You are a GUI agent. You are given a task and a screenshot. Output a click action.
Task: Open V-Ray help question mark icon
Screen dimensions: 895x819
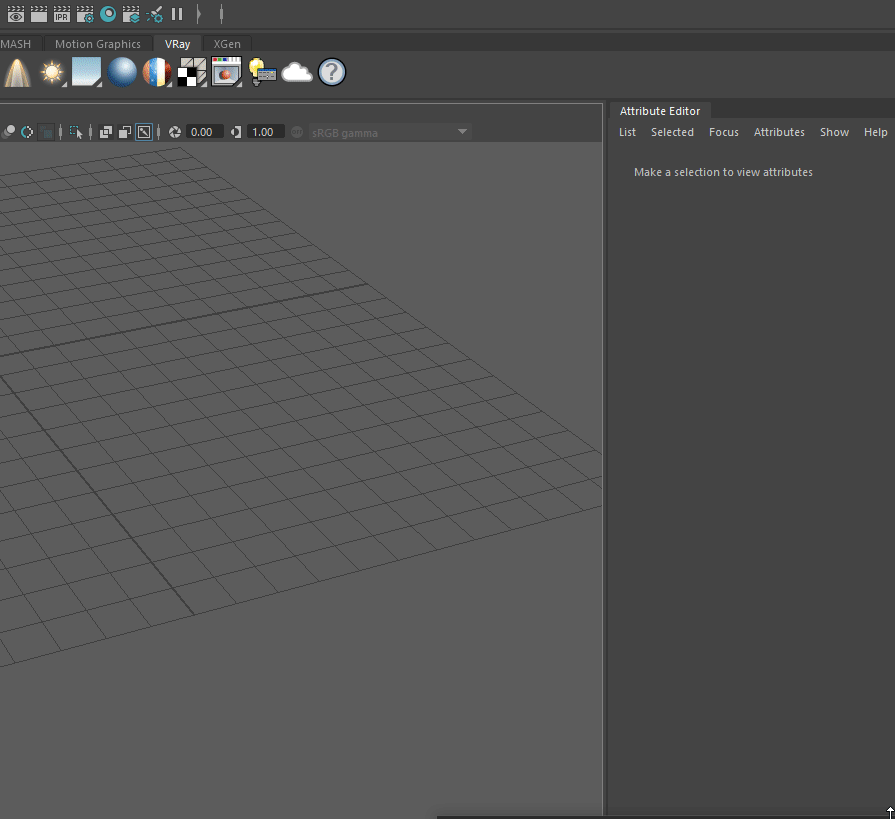(x=332, y=72)
